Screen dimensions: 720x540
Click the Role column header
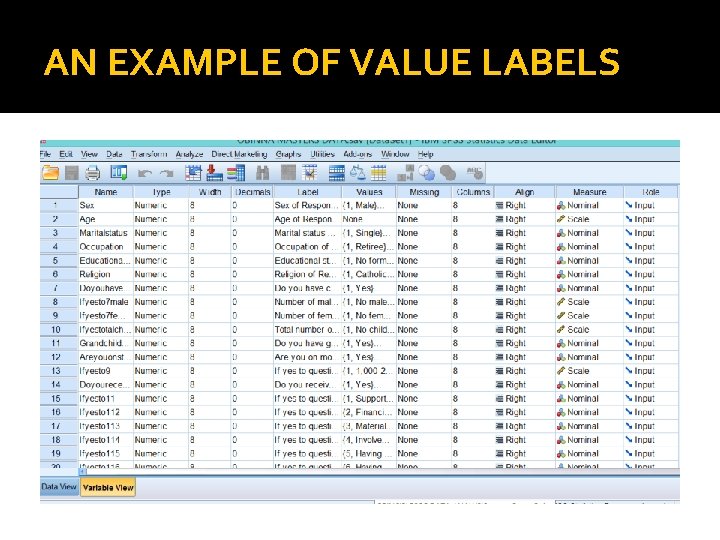pos(651,192)
